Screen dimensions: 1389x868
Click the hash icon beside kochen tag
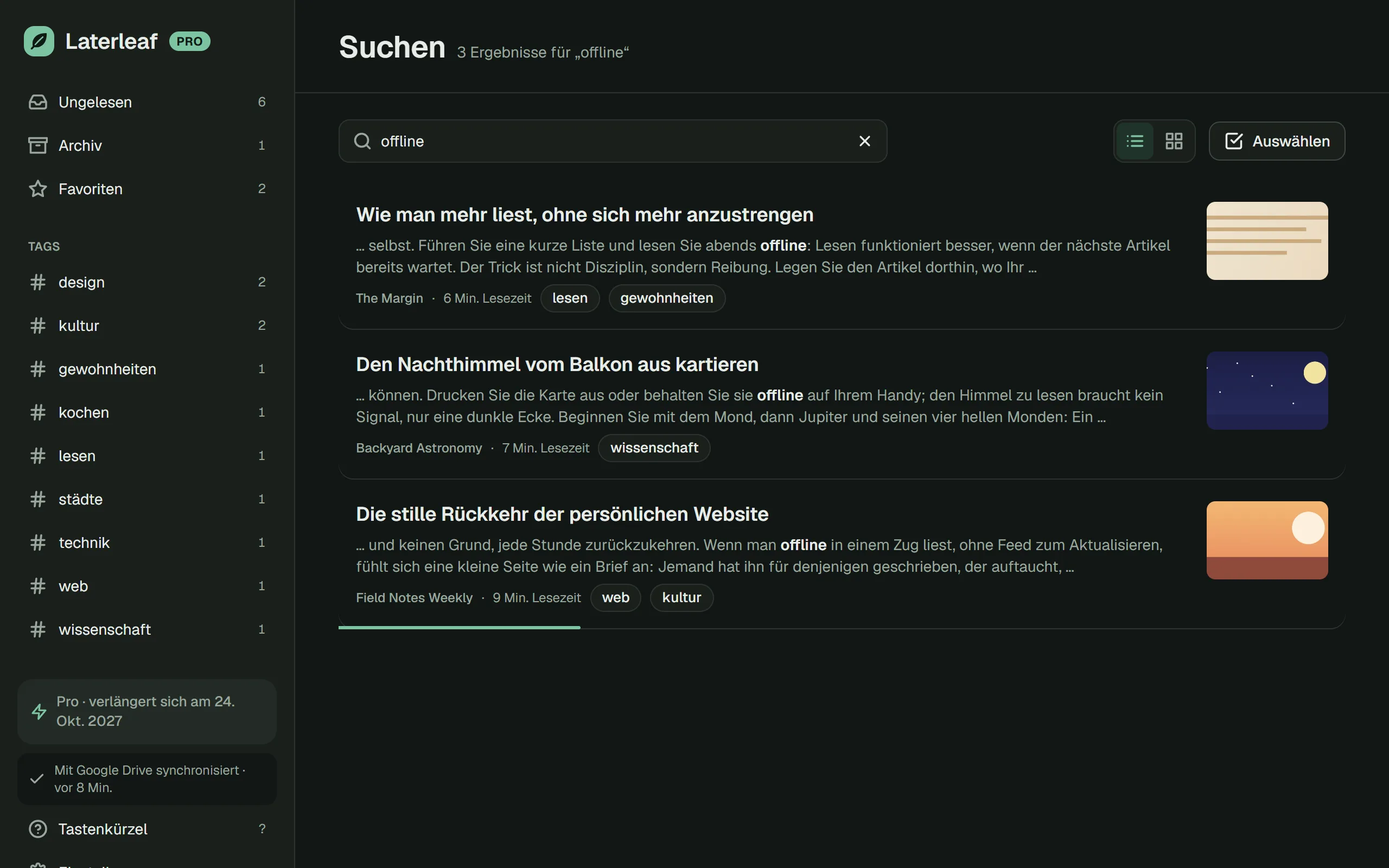38,412
